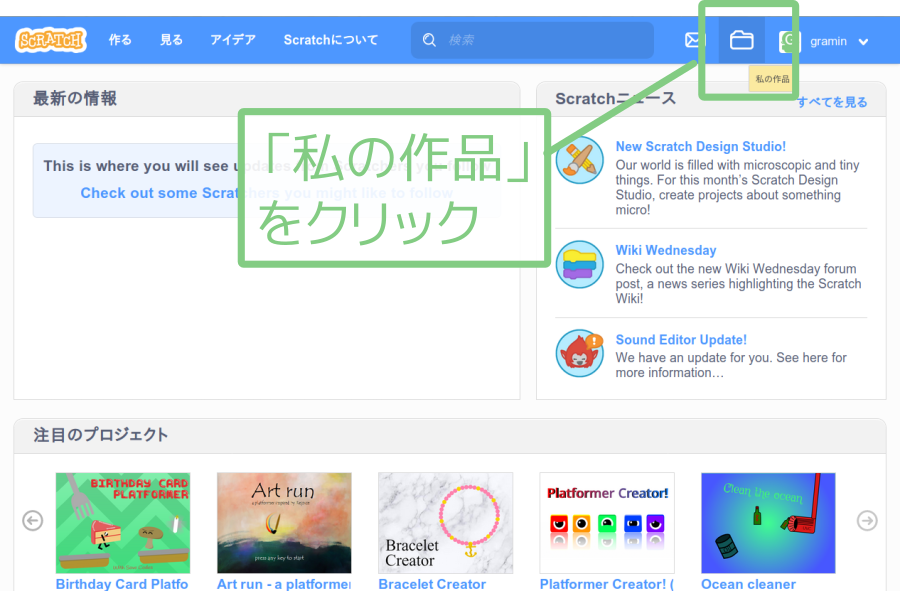900x591 pixels.
Task: Click the Scratch logo
Action: tap(51, 40)
